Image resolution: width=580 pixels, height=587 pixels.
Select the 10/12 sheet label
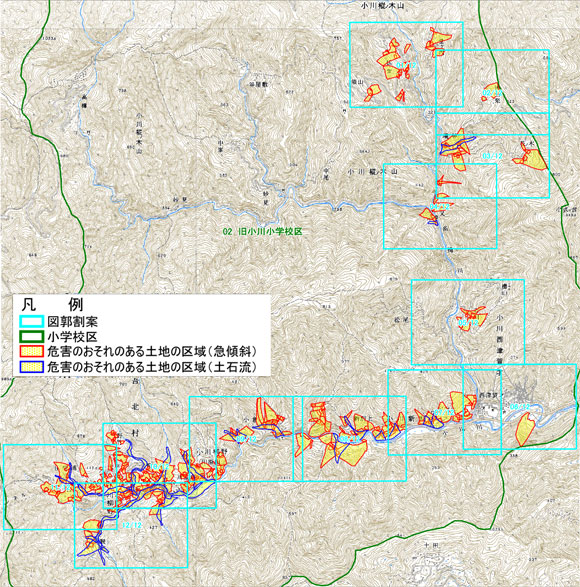(160, 466)
